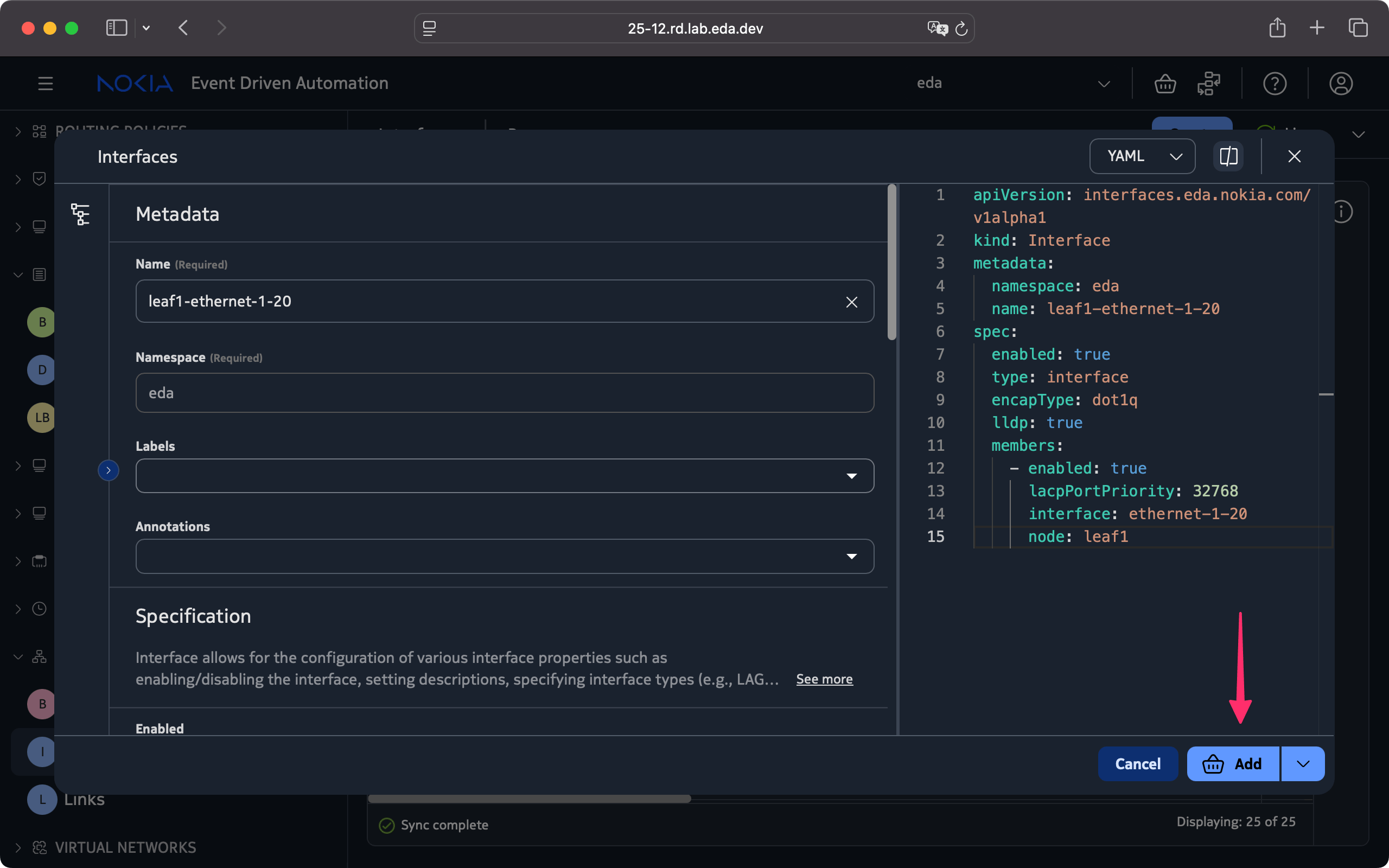Viewport: 1389px width, 868px height.
Task: Expand the Annotations dropdown
Action: coord(851,556)
